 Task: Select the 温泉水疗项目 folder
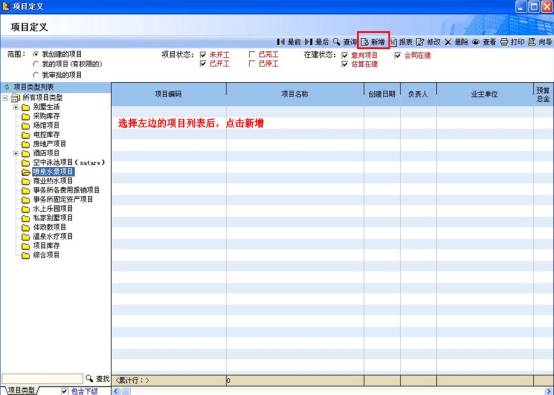(53, 236)
